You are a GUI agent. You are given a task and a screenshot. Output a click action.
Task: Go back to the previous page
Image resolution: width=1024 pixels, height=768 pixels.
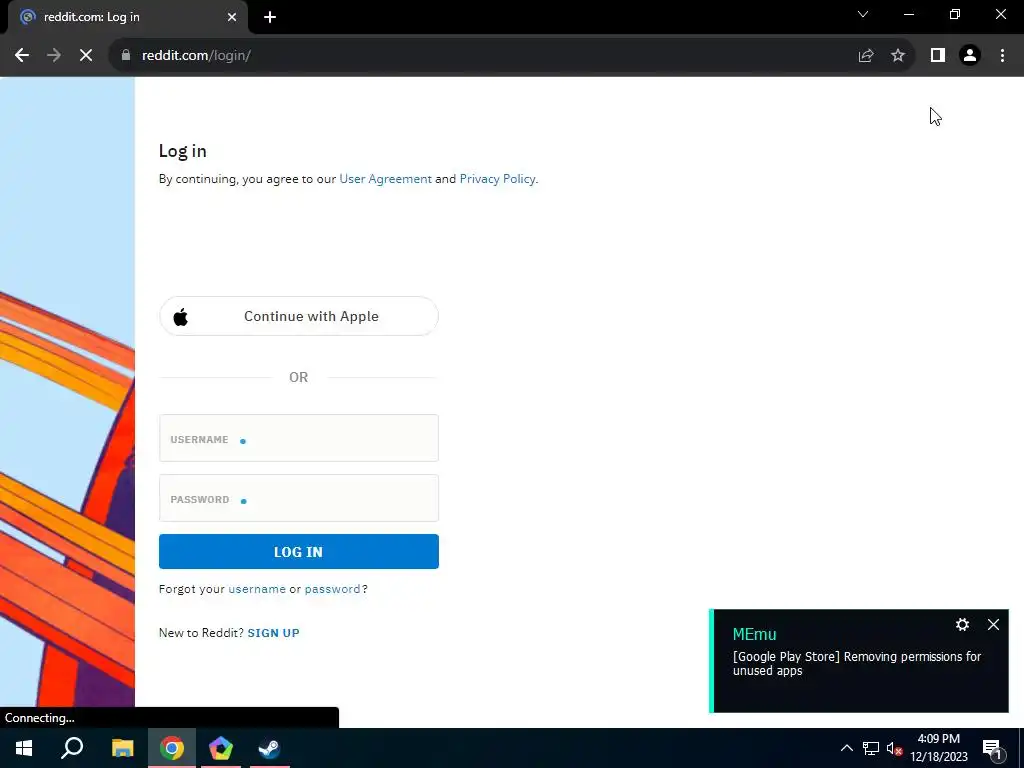pyautogui.click(x=22, y=56)
